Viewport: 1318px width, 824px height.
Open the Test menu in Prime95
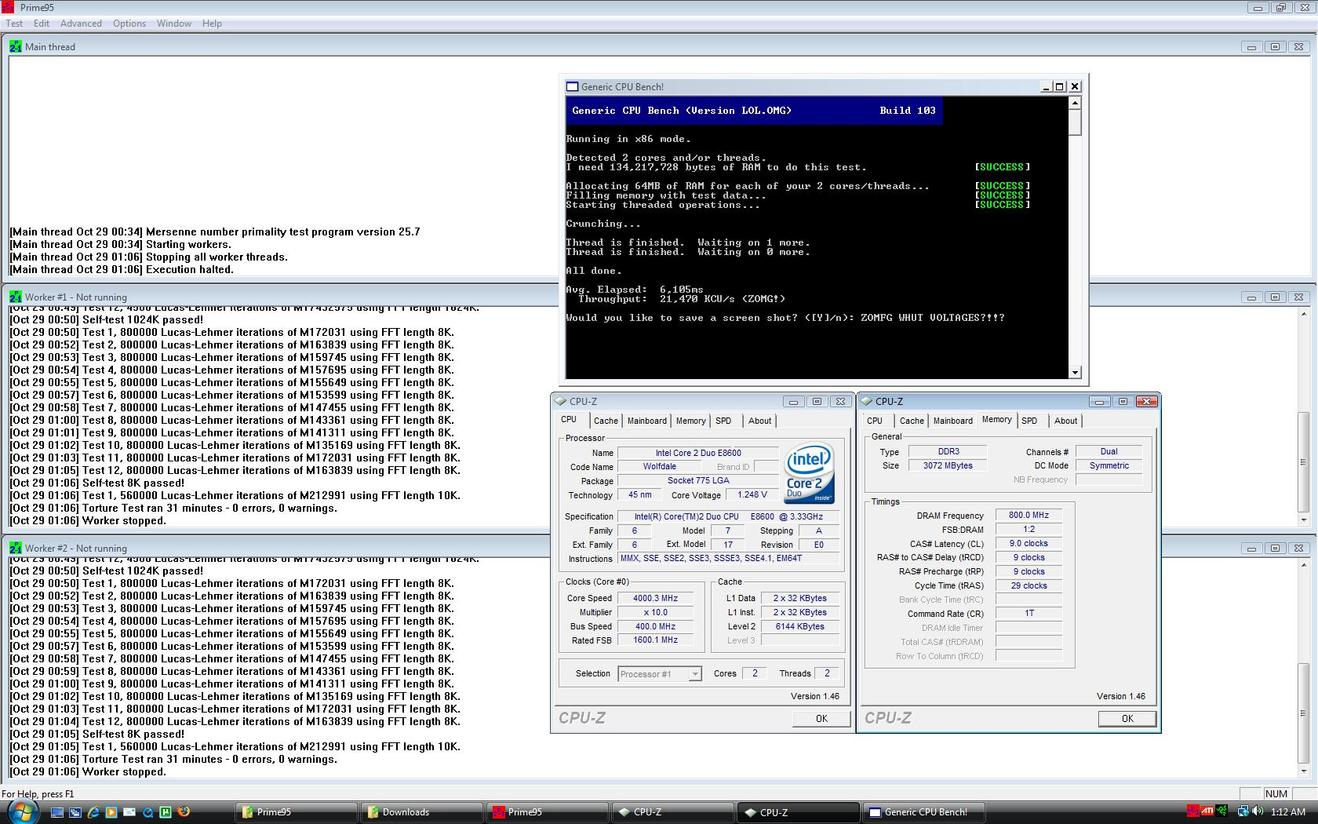coord(15,23)
